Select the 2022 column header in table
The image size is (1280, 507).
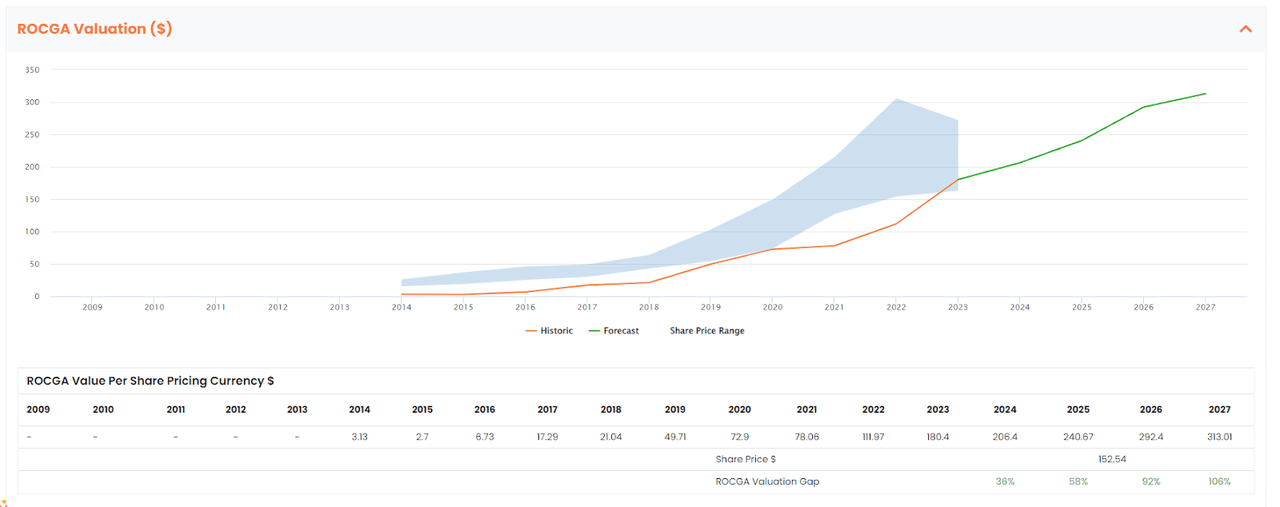tap(873, 410)
